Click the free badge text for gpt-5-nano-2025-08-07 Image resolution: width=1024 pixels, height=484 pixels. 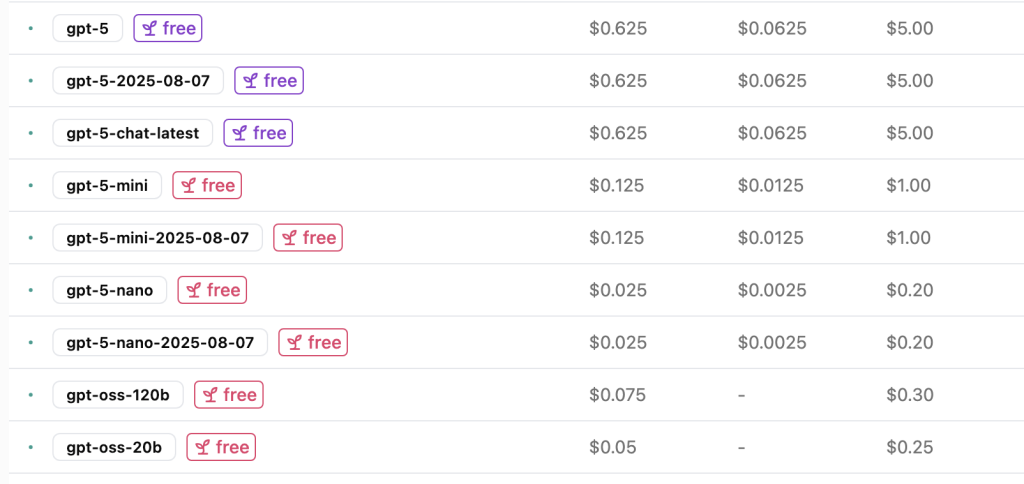coord(324,343)
